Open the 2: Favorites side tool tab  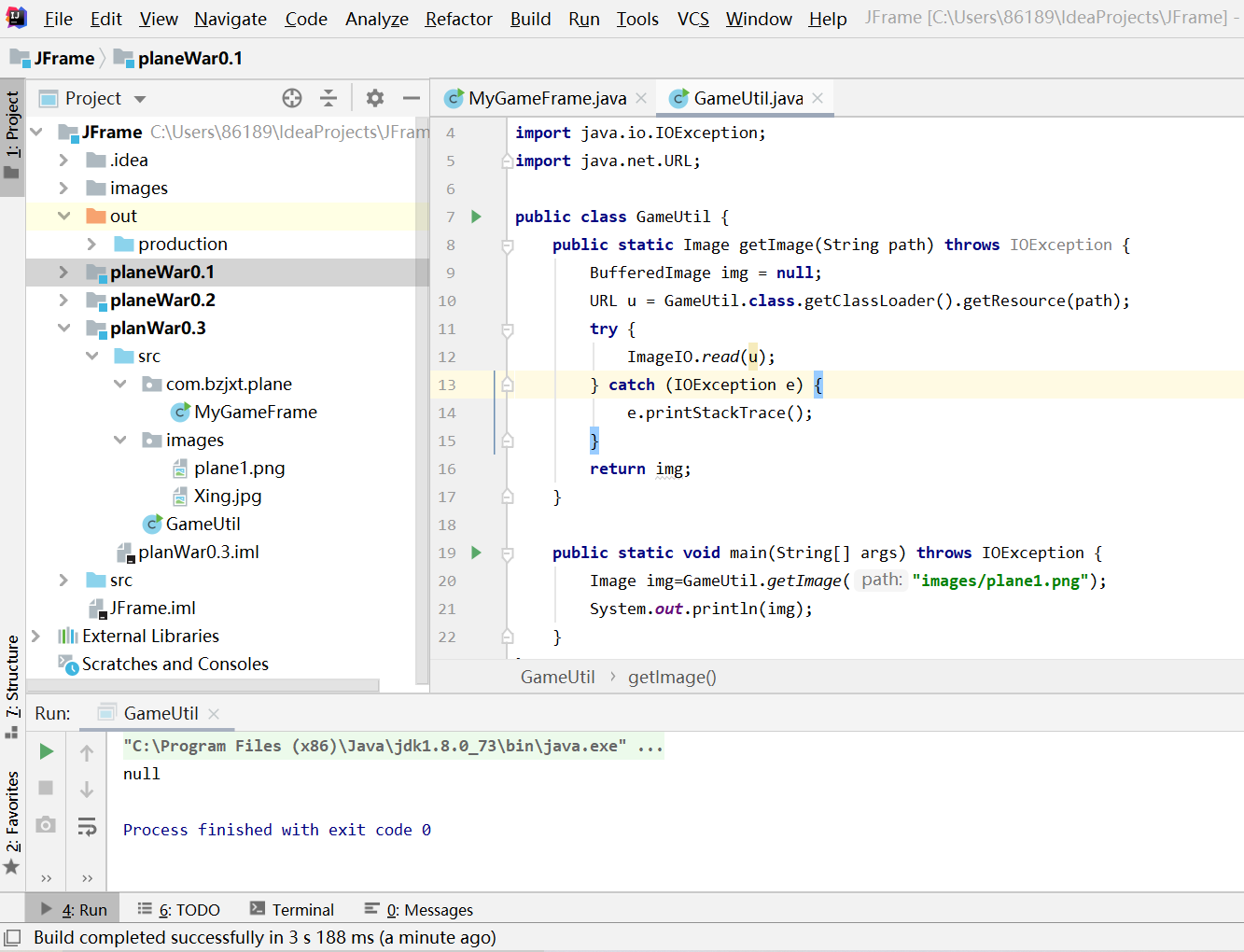tap(12, 823)
